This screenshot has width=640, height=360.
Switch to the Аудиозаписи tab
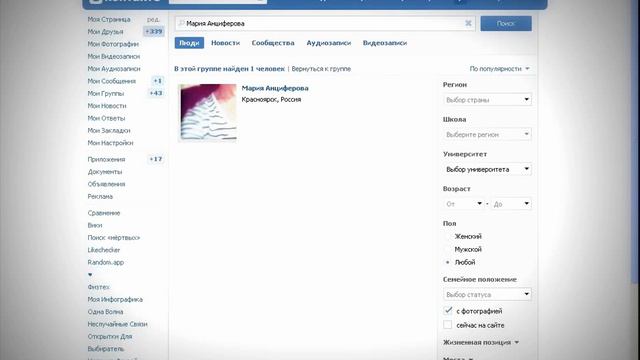click(x=329, y=43)
